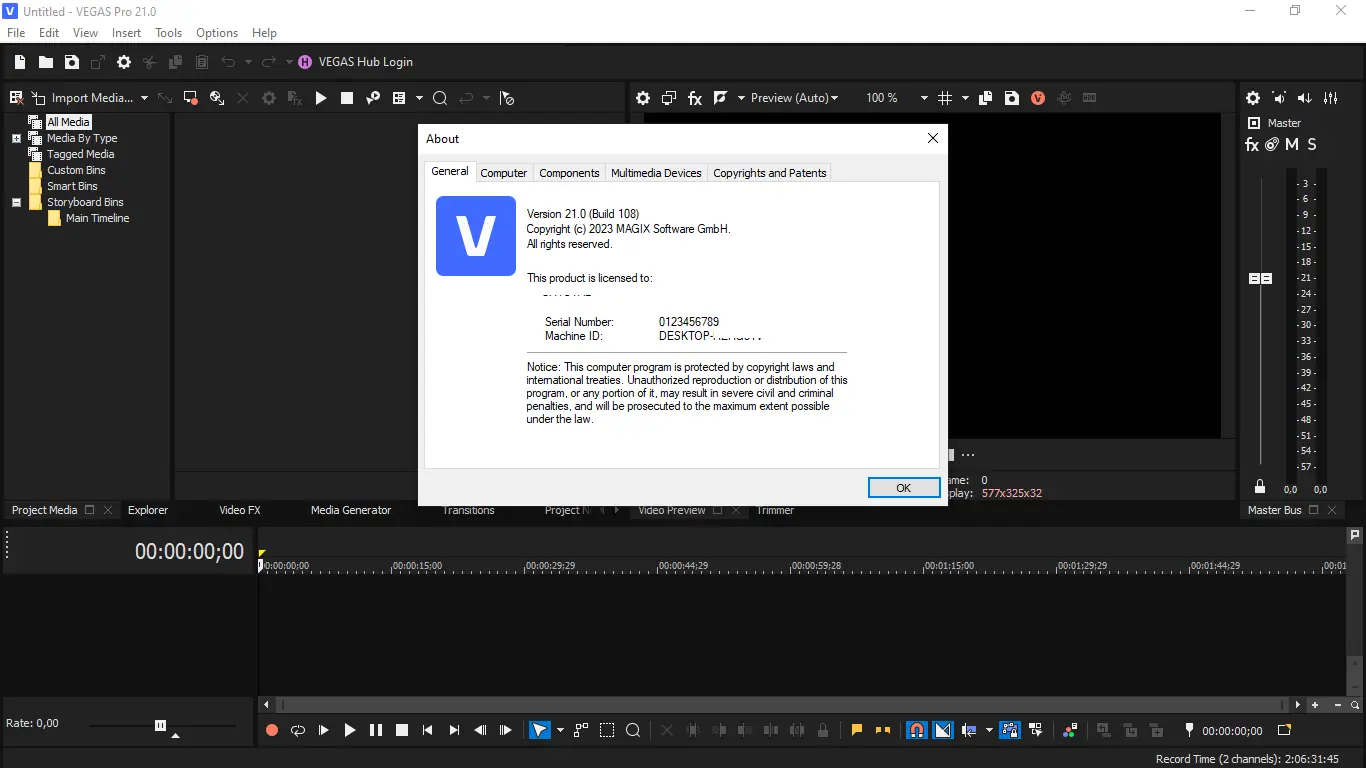Switch to the Components tab in About
This screenshot has height=768, width=1366.
(569, 173)
